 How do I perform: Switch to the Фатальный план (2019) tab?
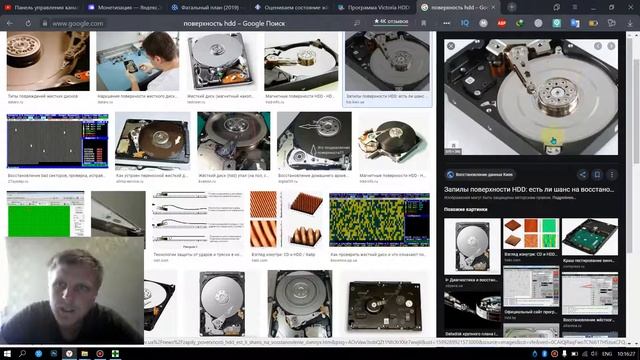[x=206, y=7]
